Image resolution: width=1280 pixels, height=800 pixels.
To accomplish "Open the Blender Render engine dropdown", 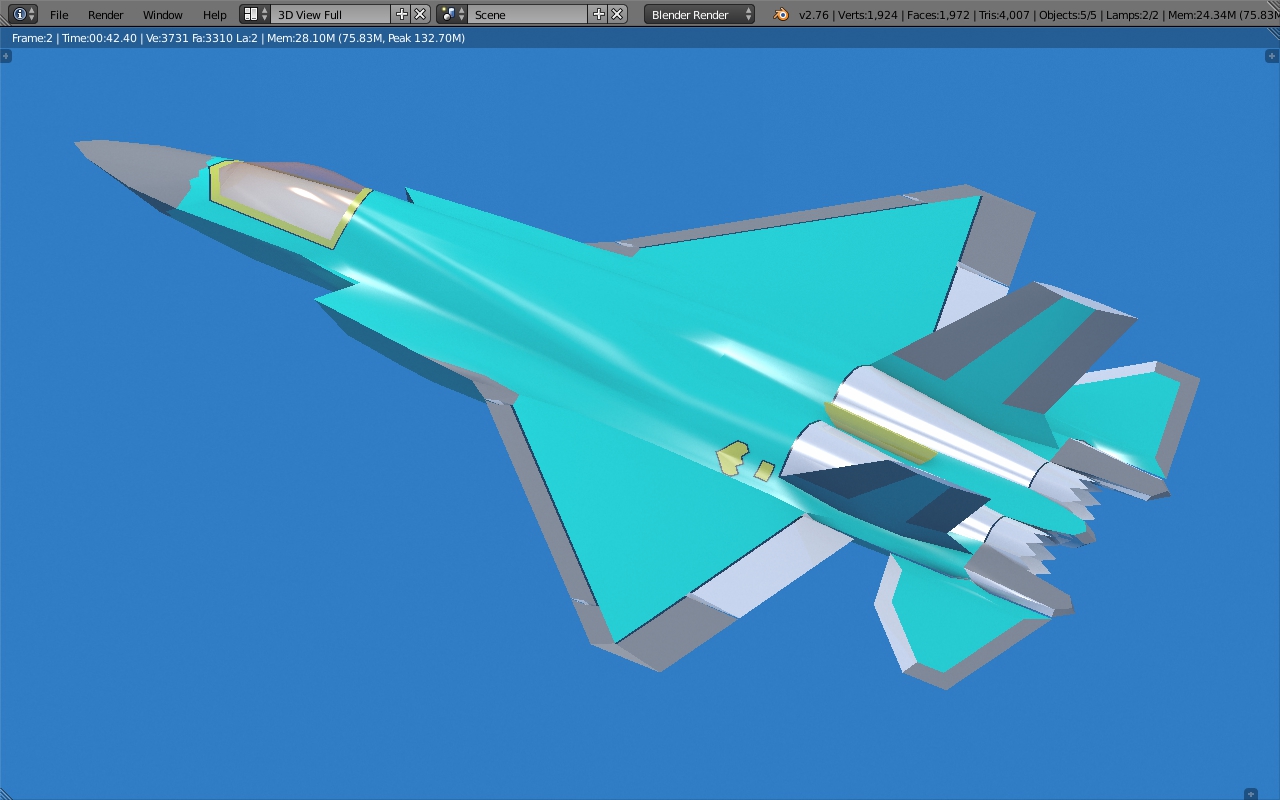I will [x=699, y=14].
